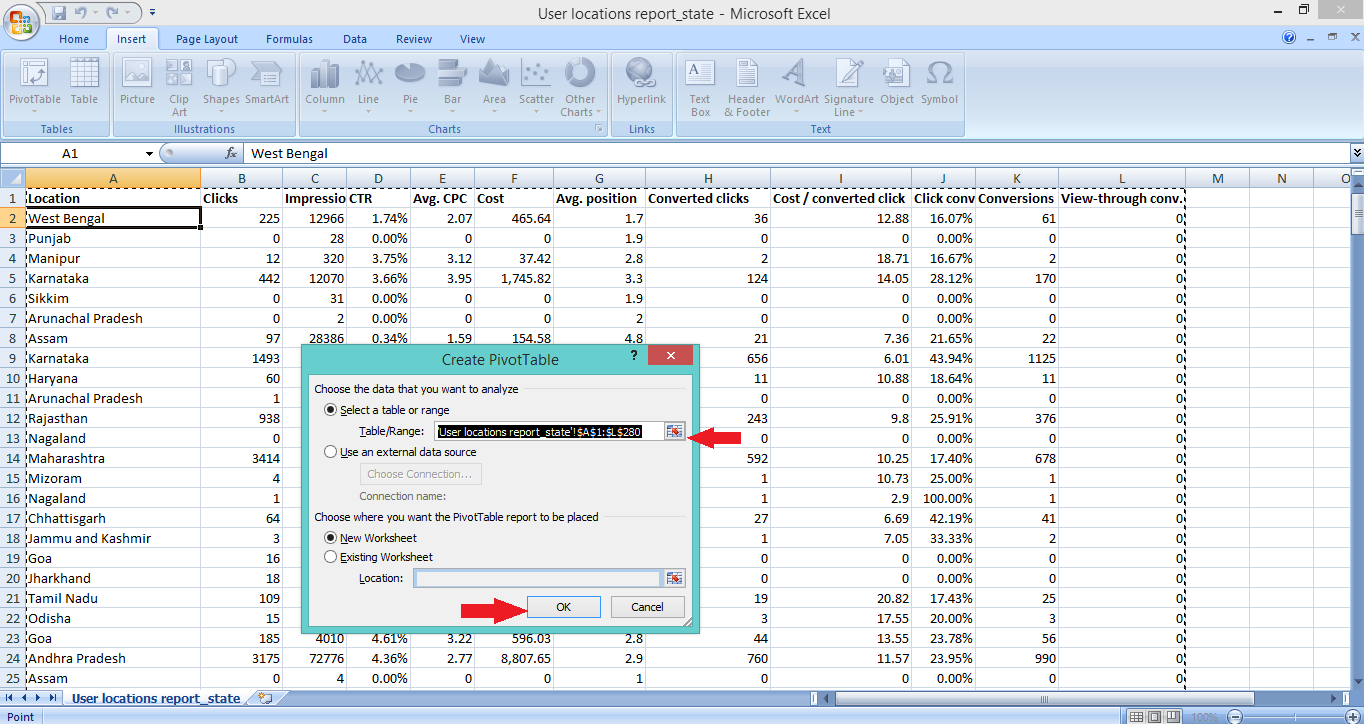Open the View tab

pos(473,39)
